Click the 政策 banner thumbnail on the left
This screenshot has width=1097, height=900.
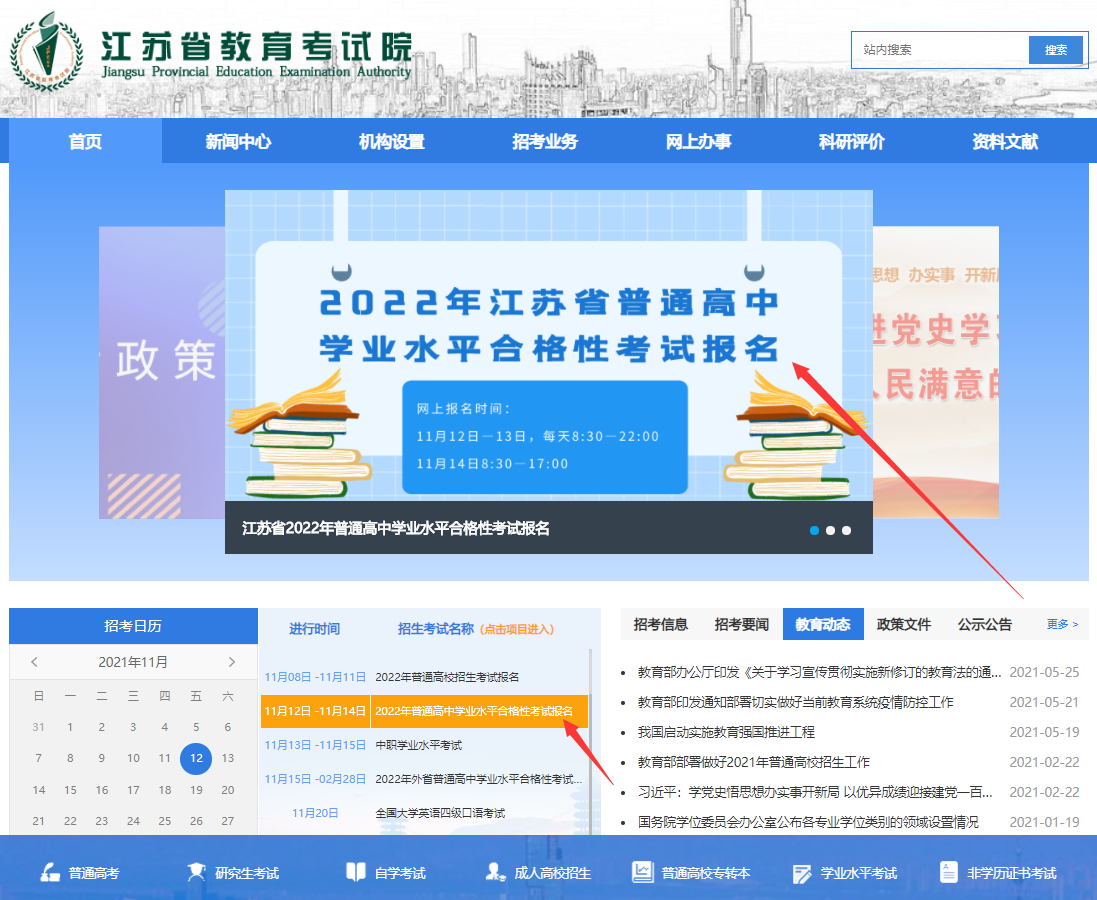tap(162, 372)
